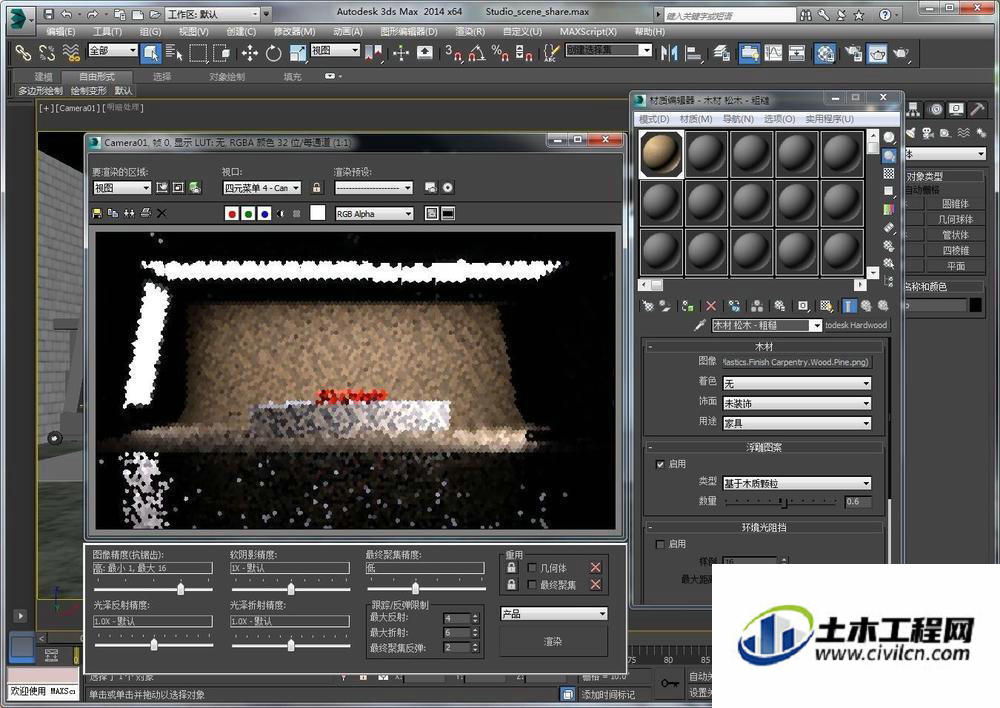Image resolution: width=1000 pixels, height=708 pixels.
Task: Open the Curve Editor from toolbar
Action: (773, 52)
